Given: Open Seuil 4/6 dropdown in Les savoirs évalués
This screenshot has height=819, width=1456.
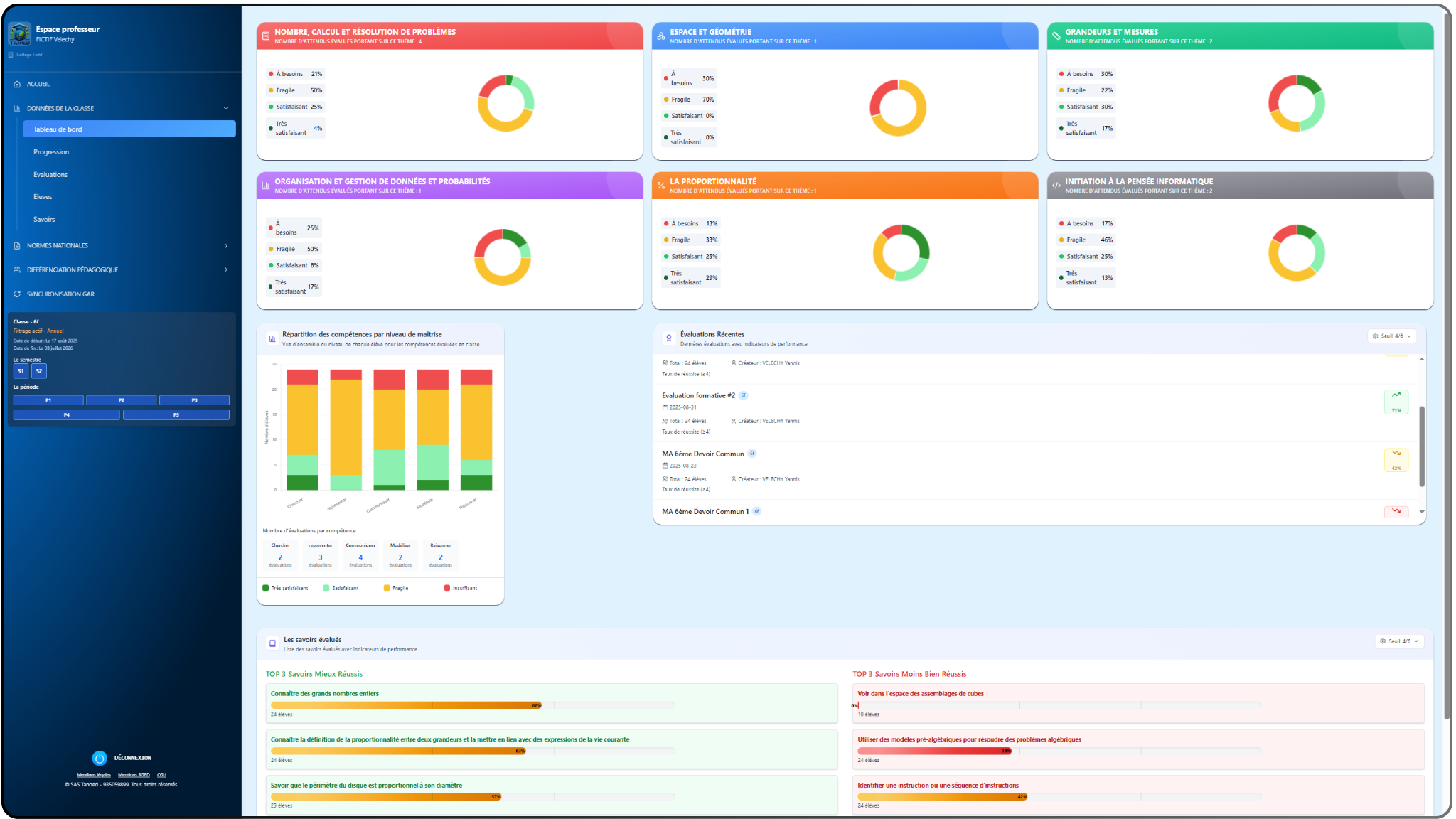Looking at the screenshot, I should point(1399,641).
